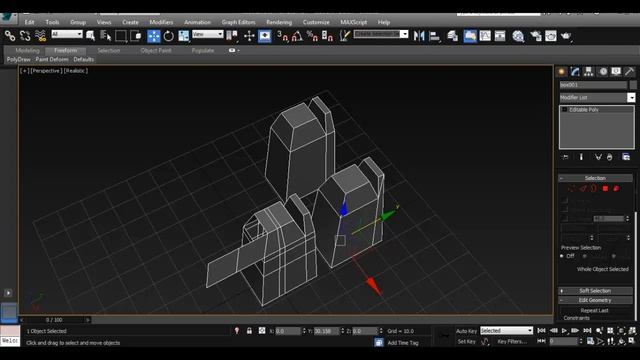Screen dimensions: 640x360
Task: Click the Unlink Selection icon
Action: pos(25,36)
